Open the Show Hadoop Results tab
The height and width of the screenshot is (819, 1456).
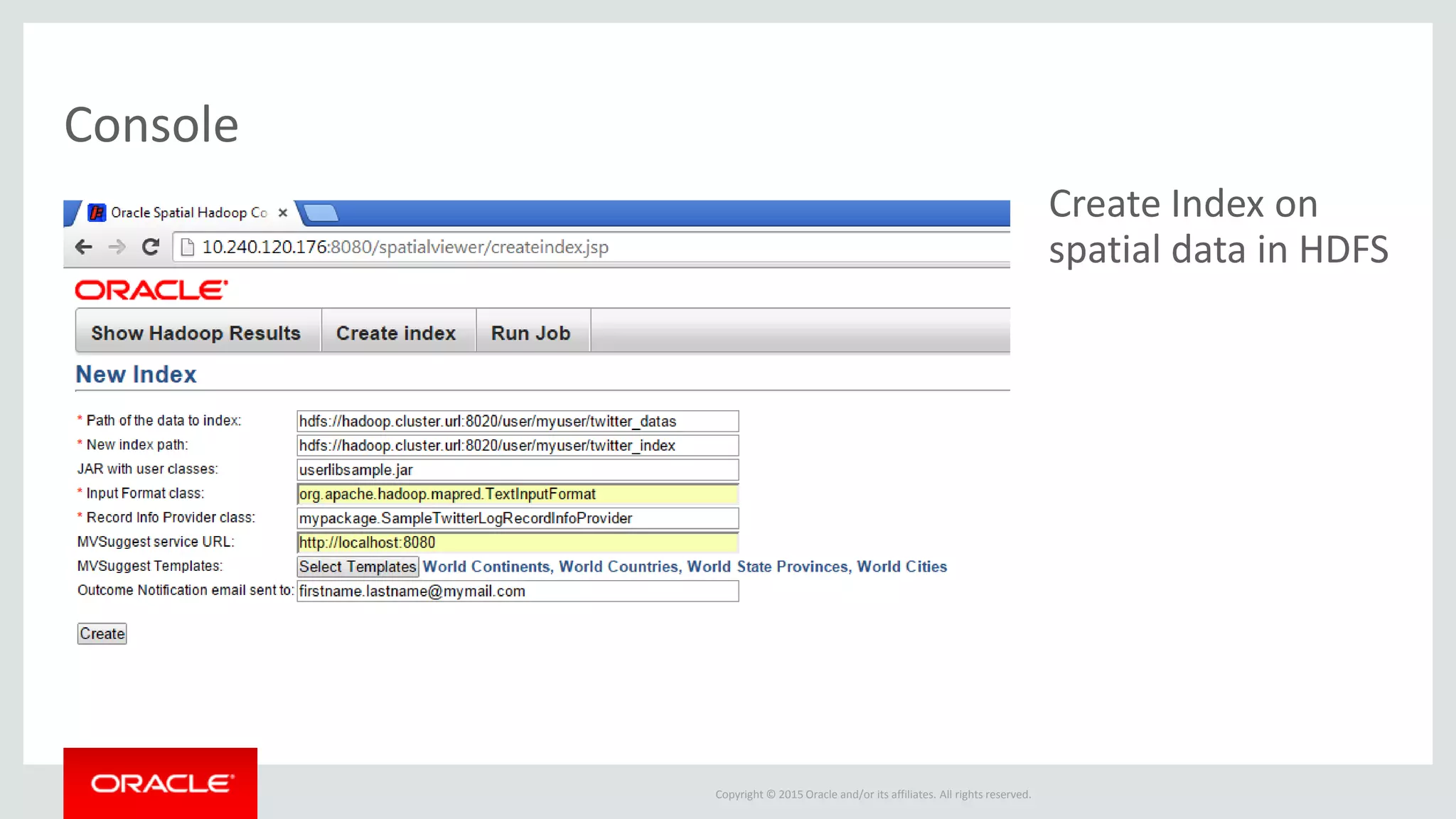[196, 333]
